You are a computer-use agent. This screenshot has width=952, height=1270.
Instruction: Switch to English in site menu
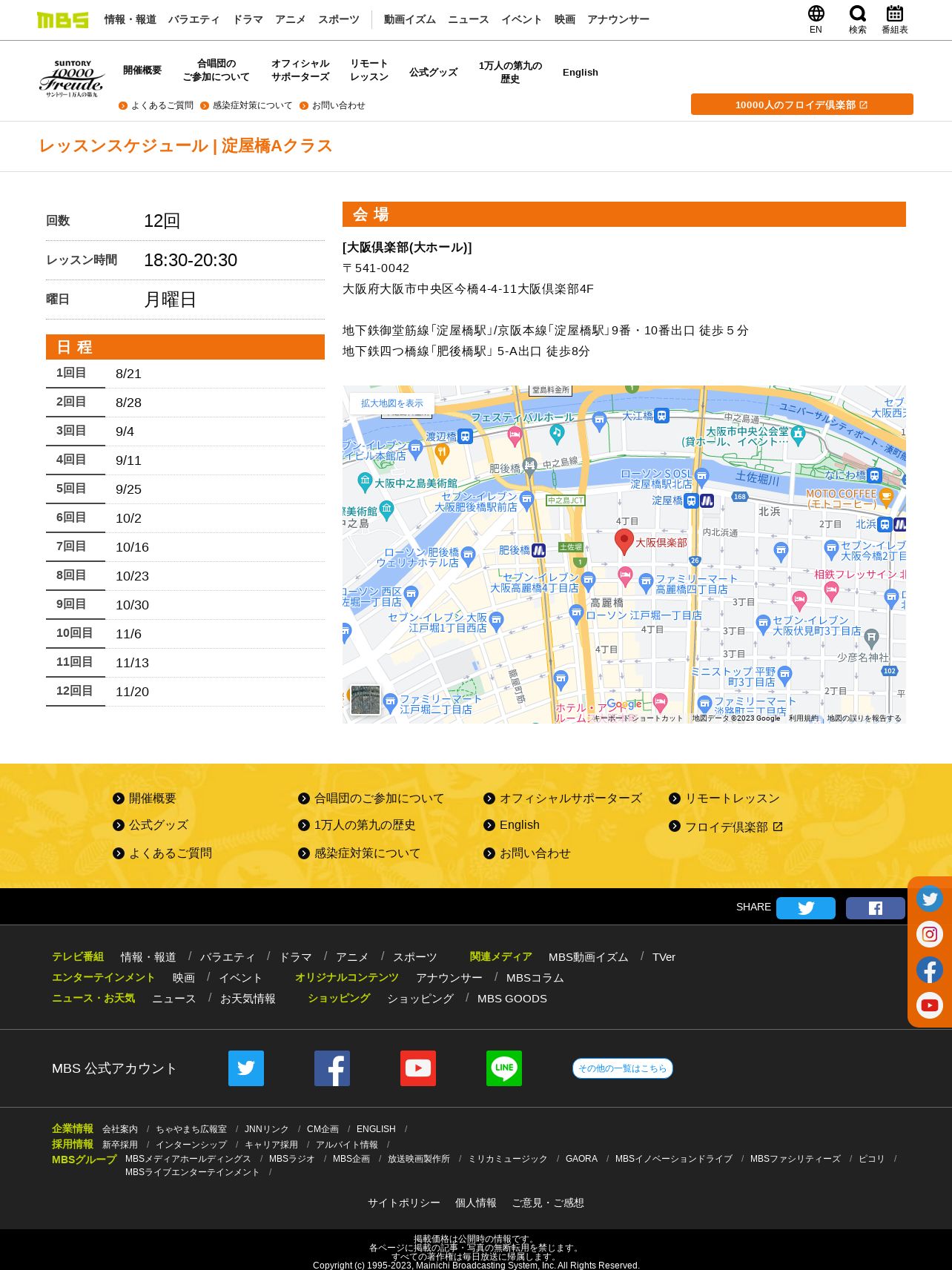tap(581, 72)
